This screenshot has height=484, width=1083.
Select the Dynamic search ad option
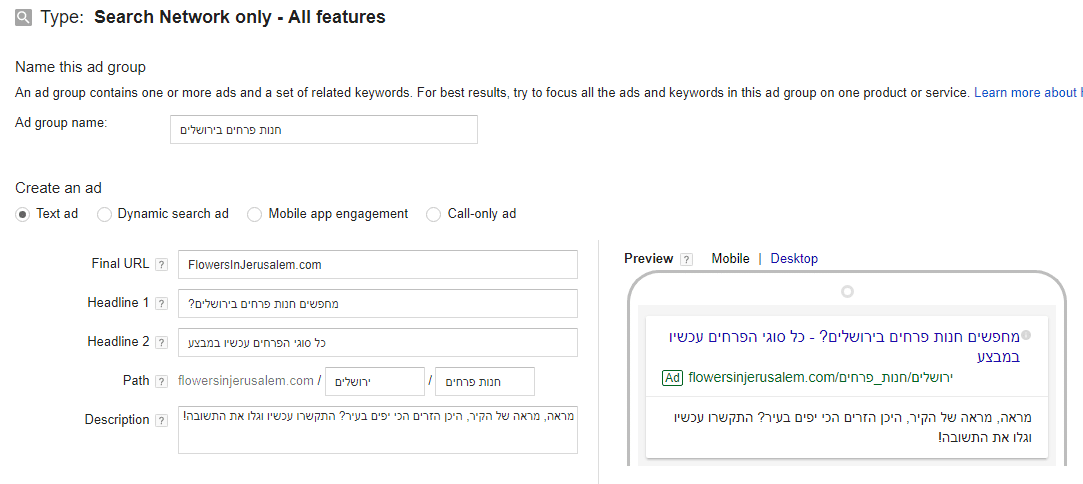104,215
